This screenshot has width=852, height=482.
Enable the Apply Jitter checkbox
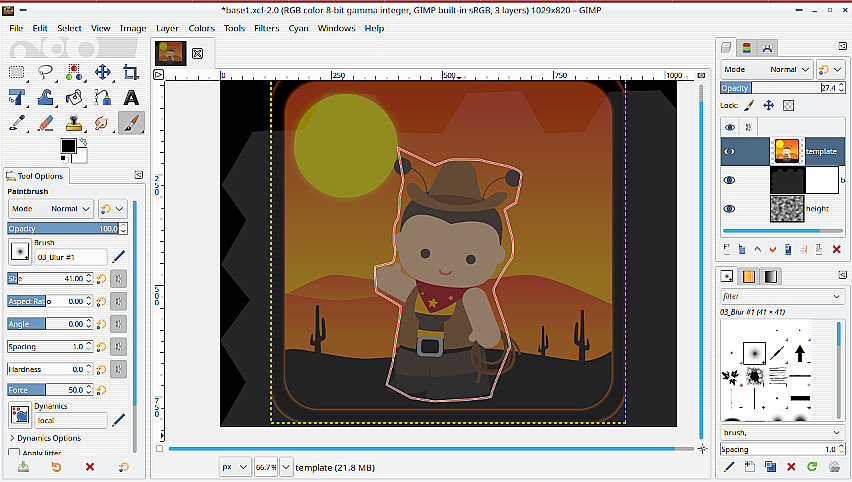point(14,453)
